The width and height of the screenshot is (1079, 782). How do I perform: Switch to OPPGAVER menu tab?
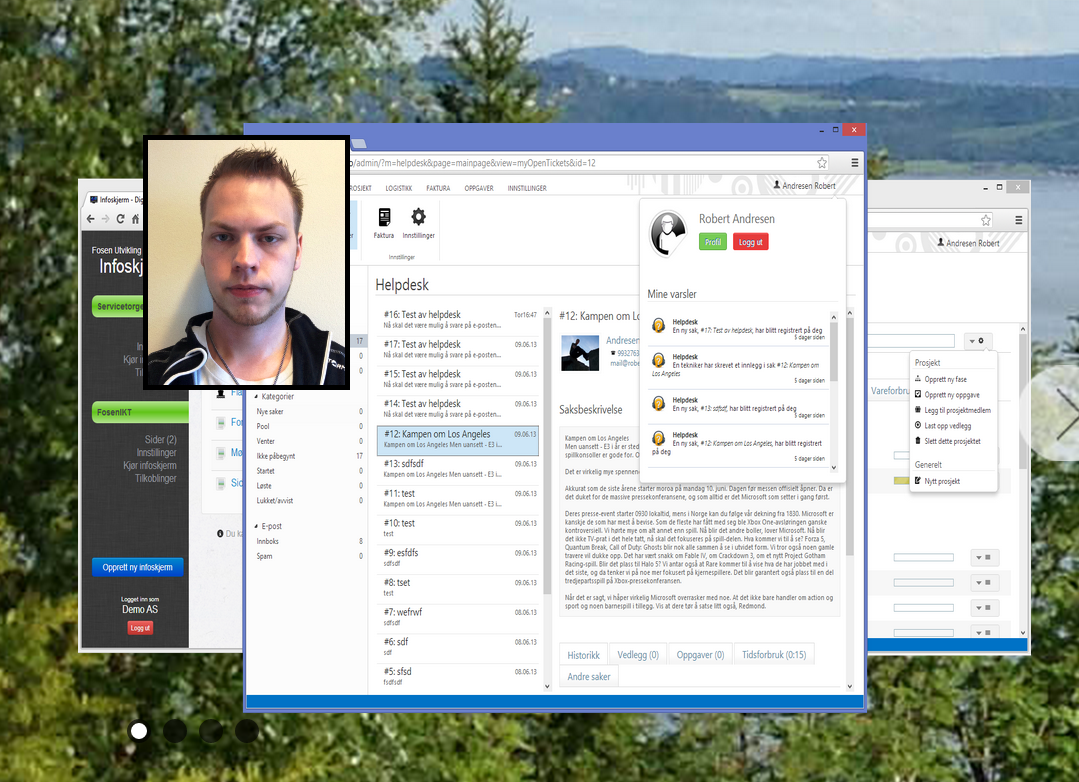coord(479,188)
